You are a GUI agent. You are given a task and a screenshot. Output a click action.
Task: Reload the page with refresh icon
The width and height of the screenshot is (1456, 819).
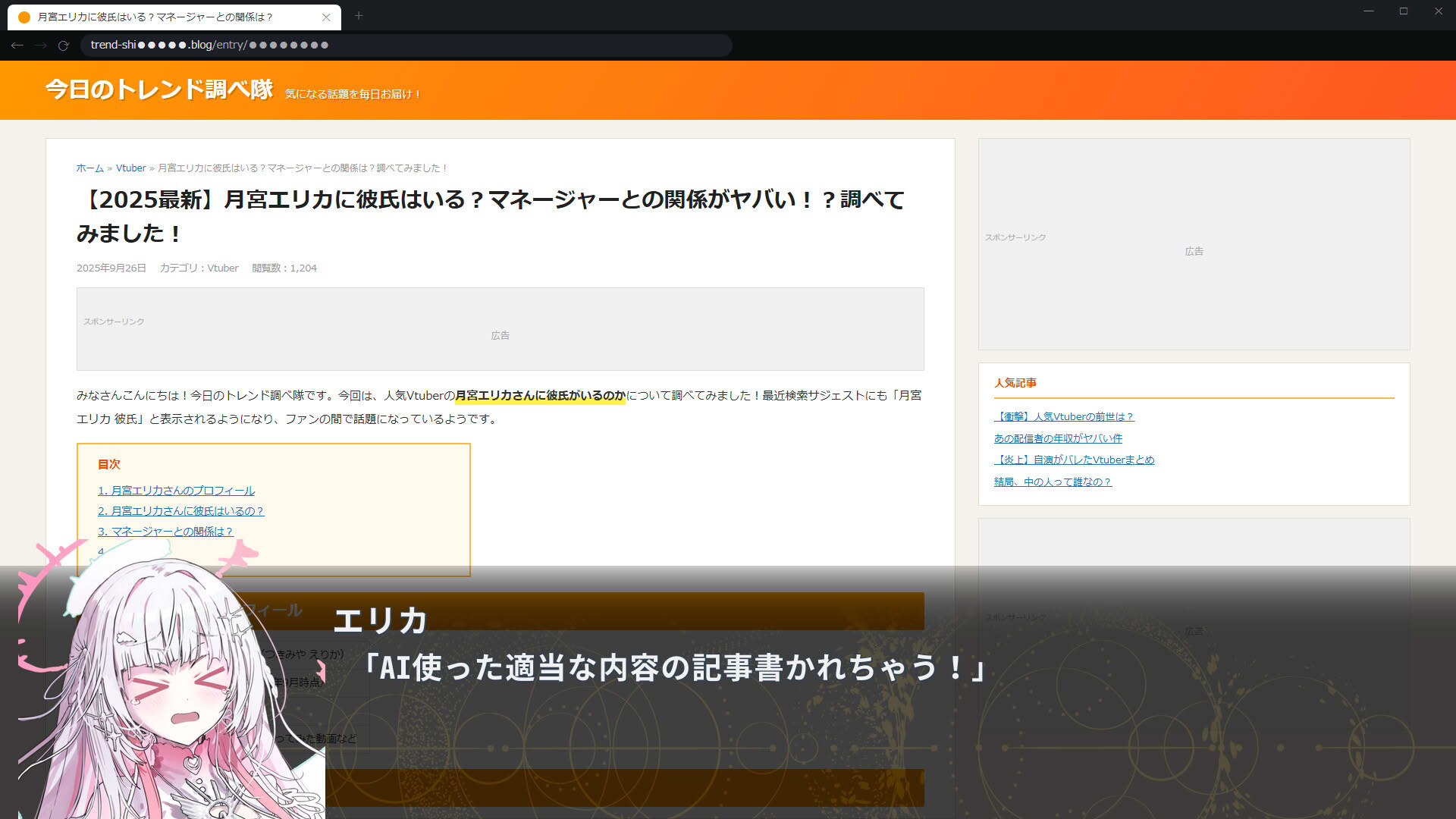(64, 45)
